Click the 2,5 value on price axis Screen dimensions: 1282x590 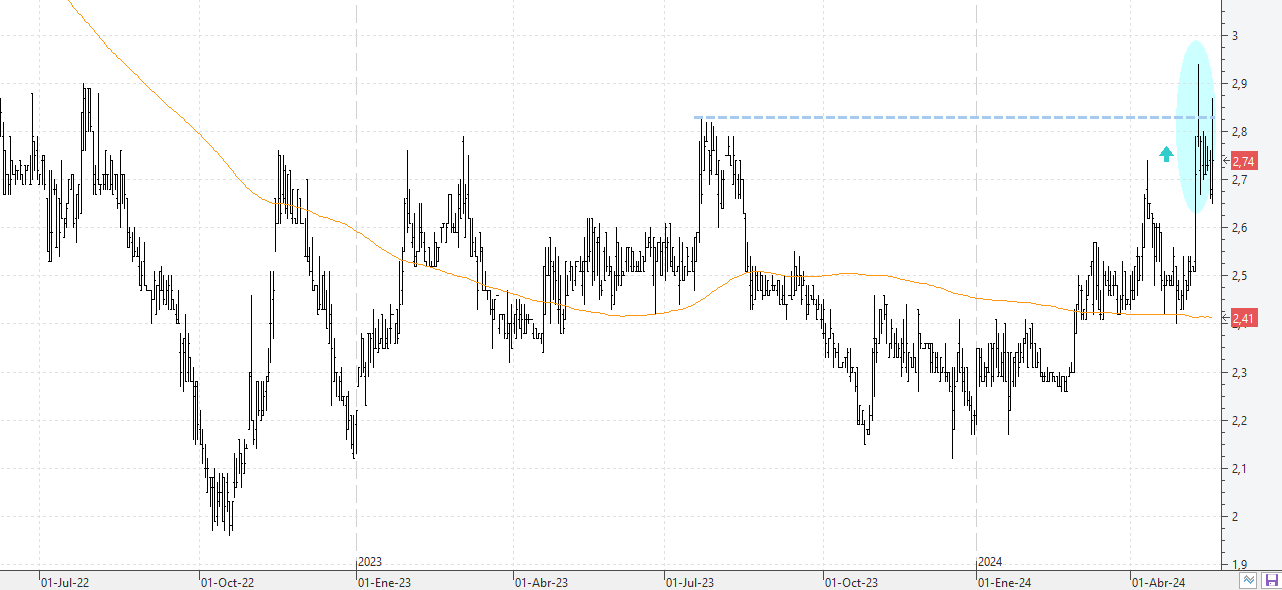pyautogui.click(x=1240, y=276)
